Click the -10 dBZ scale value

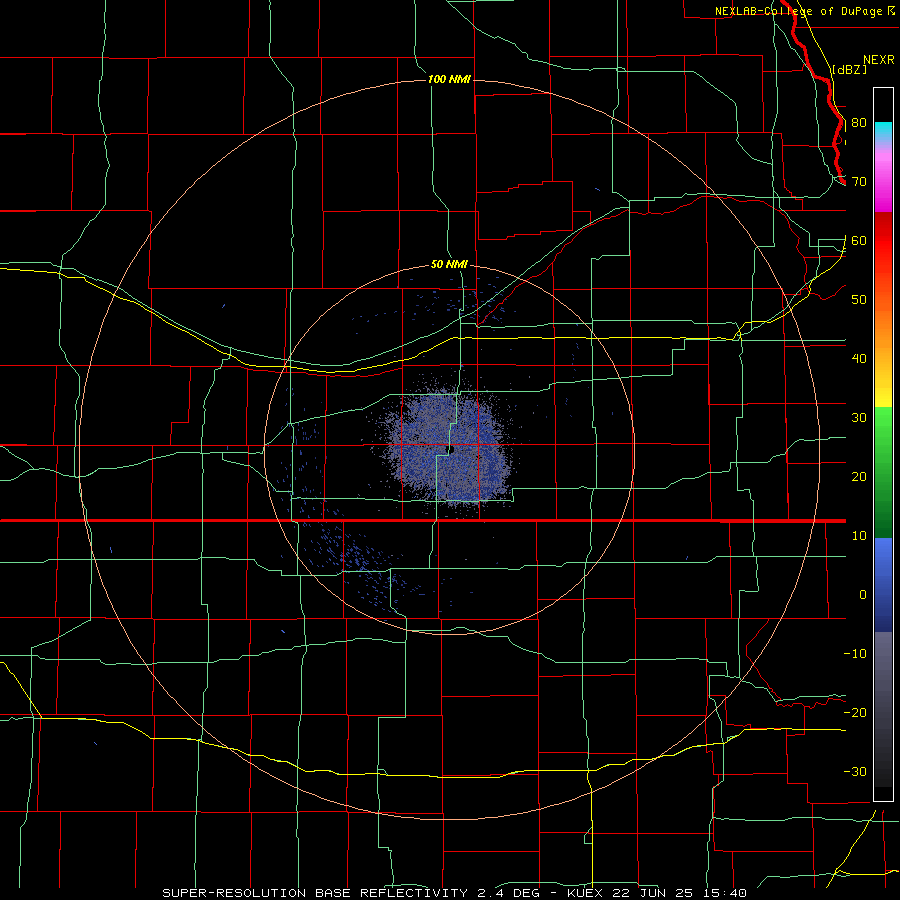(x=855, y=654)
